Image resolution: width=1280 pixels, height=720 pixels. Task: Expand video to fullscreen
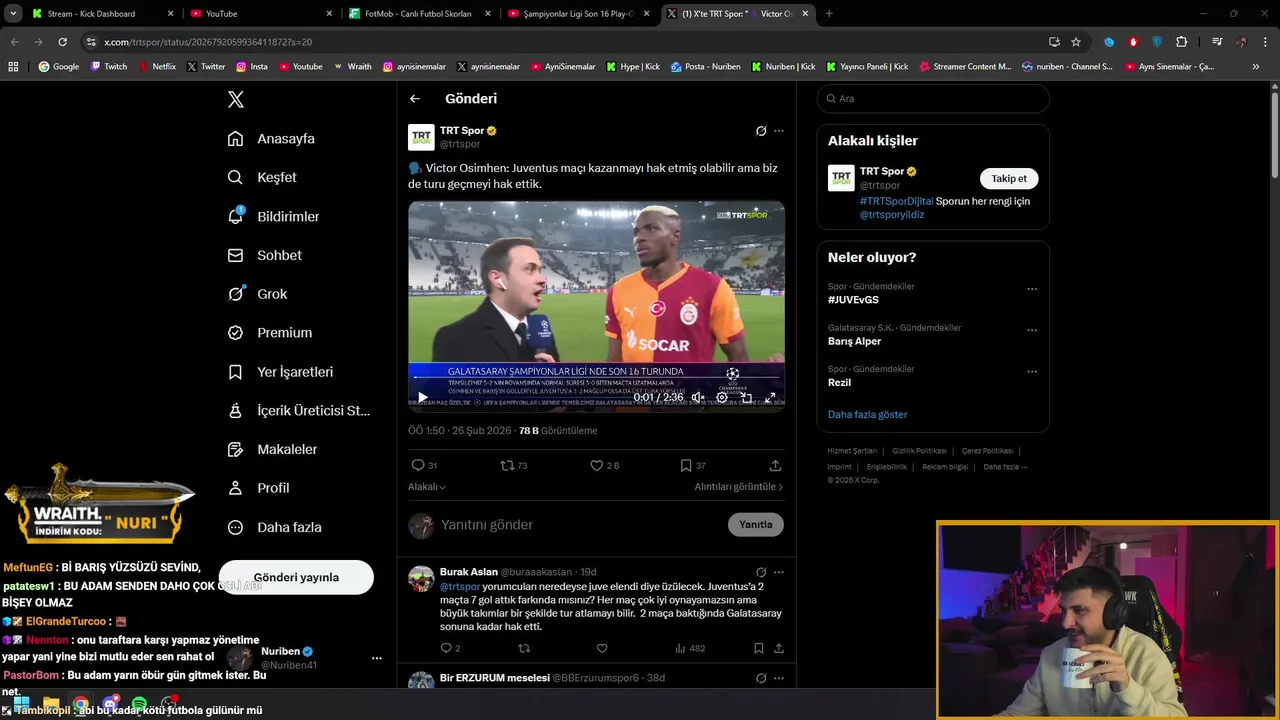(x=770, y=397)
